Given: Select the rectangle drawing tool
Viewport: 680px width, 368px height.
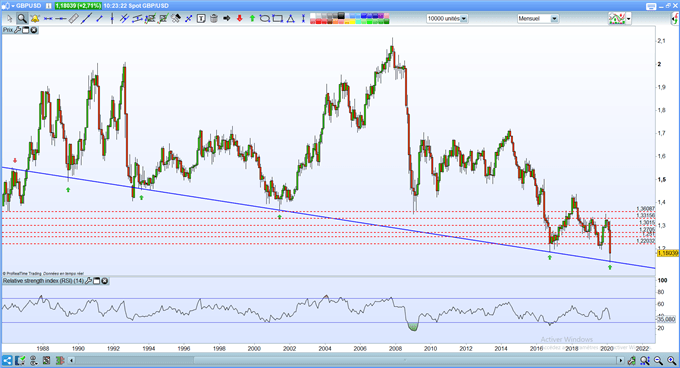Looking at the screenshot, I should 278,19.
